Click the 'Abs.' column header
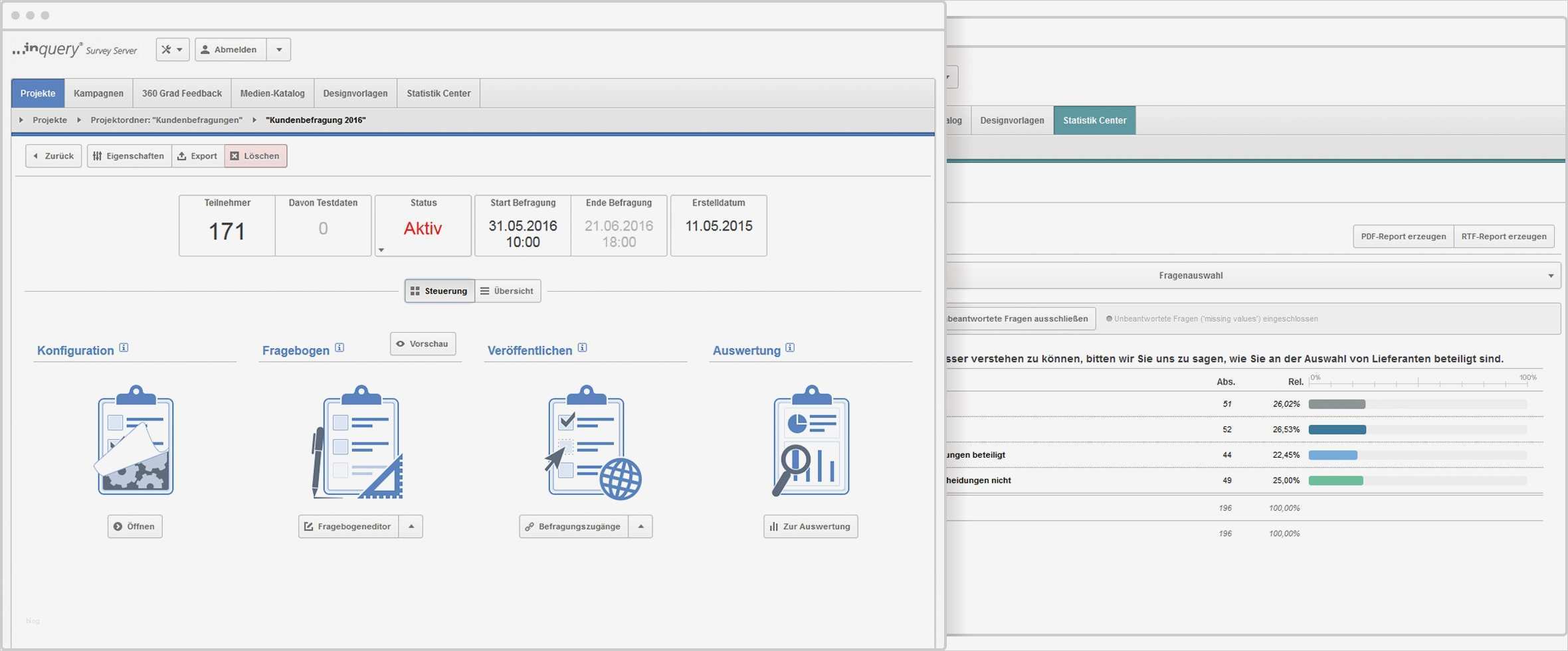 (1226, 382)
